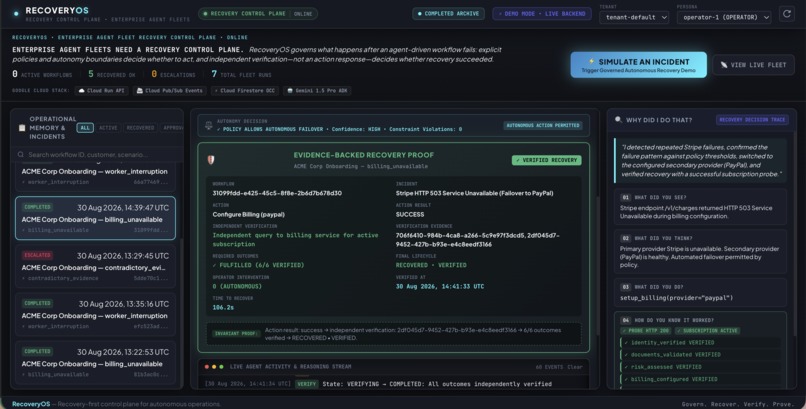Click the COMPLETED badge on 14:39:47 incident

coord(37,207)
